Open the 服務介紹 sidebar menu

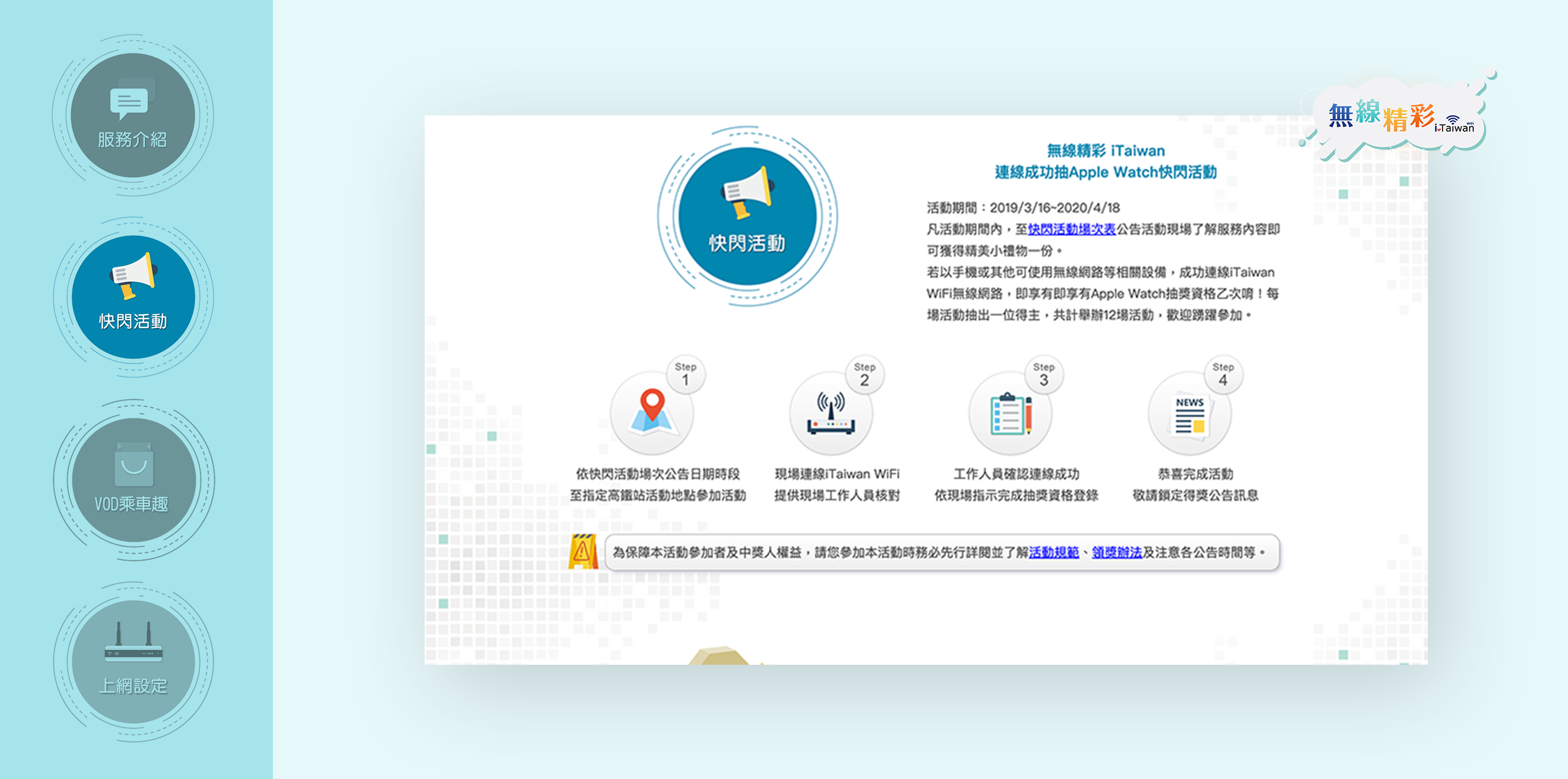click(x=133, y=115)
